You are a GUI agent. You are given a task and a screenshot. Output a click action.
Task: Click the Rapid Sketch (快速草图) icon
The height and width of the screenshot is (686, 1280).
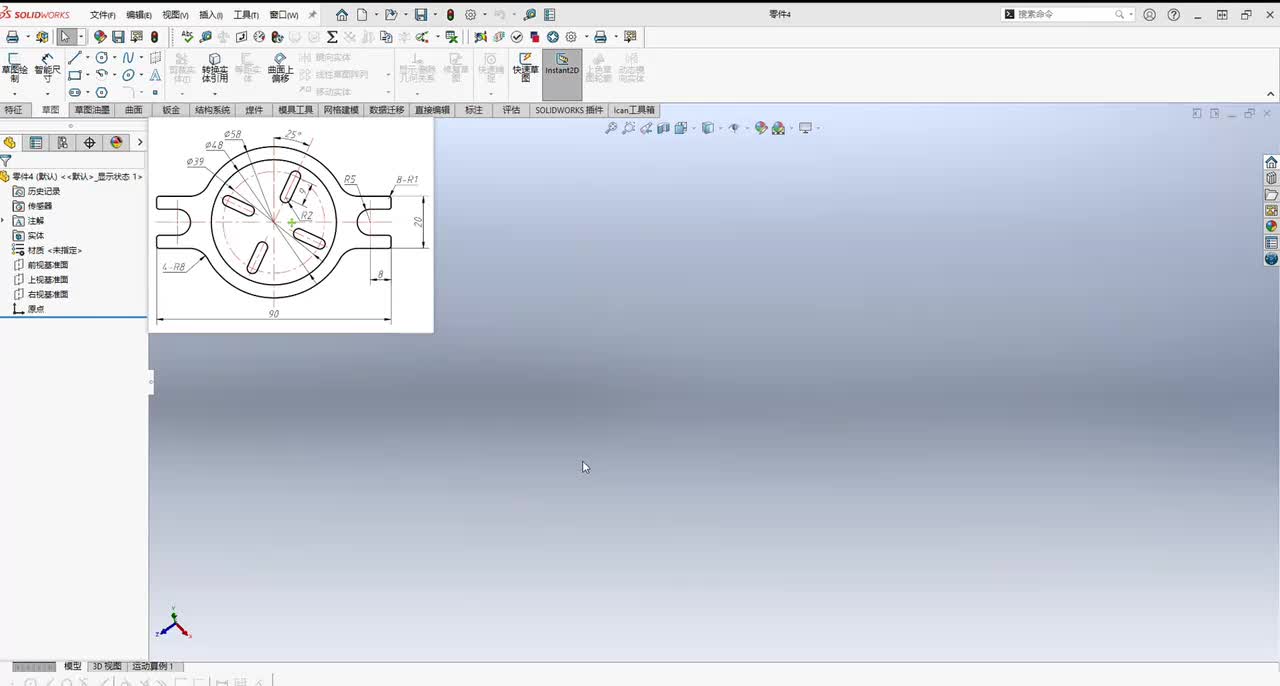pos(525,68)
